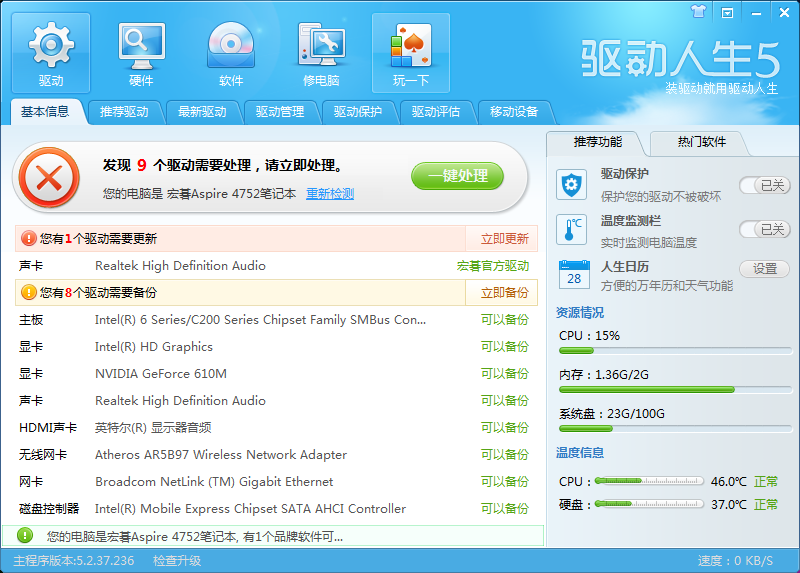The image size is (800, 573).
Task: Select the Intel 6 Series SMBus chipset text
Action: pyautogui.click(x=260, y=320)
